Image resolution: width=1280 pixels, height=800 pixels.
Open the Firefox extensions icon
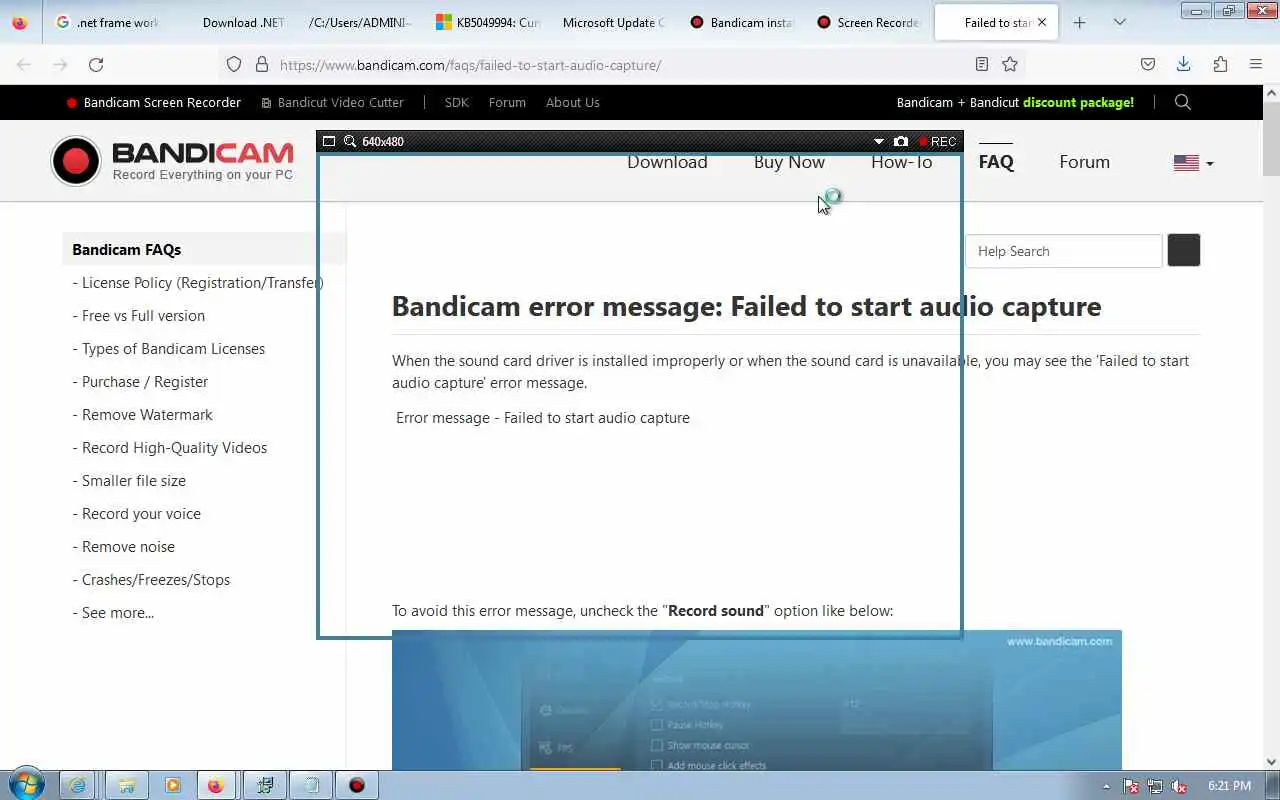pos(1220,64)
